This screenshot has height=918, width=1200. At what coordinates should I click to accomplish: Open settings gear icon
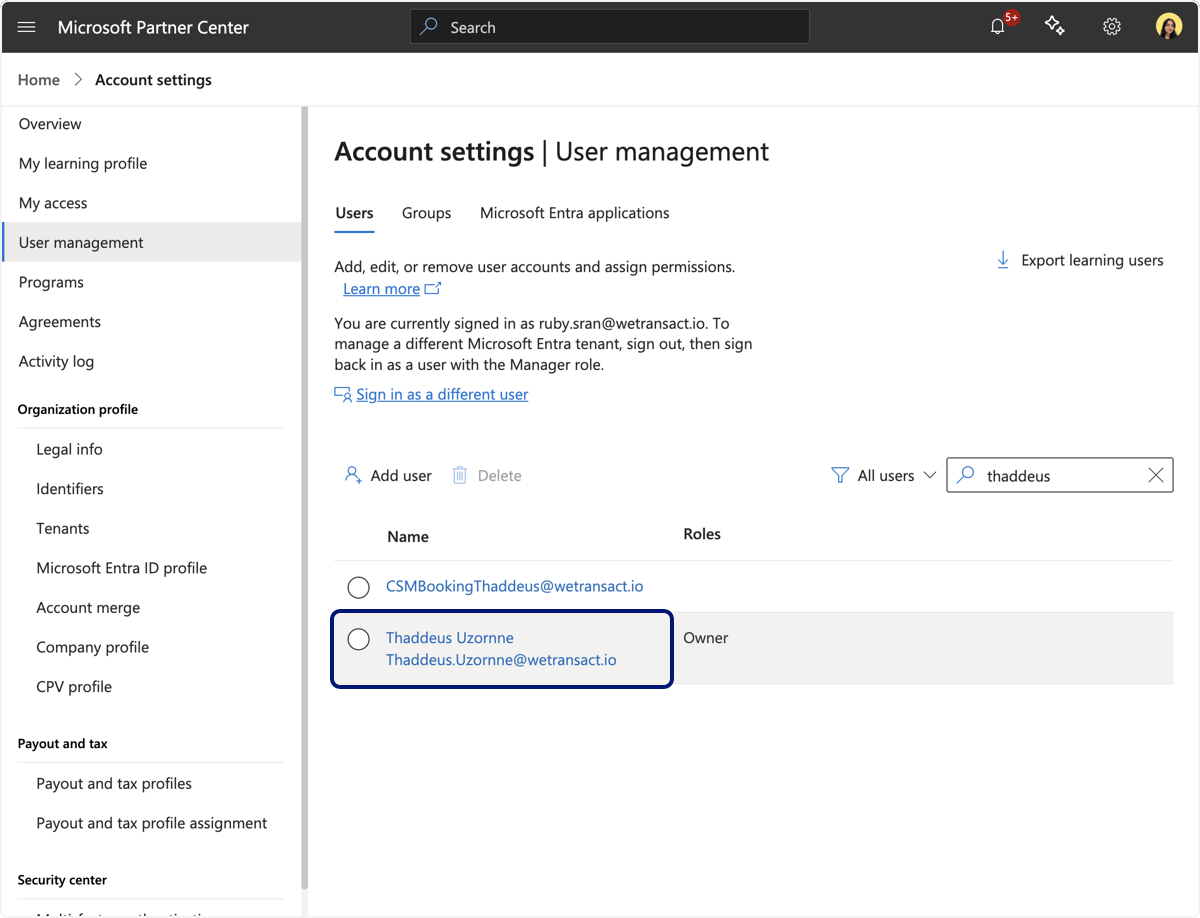pyautogui.click(x=1112, y=27)
